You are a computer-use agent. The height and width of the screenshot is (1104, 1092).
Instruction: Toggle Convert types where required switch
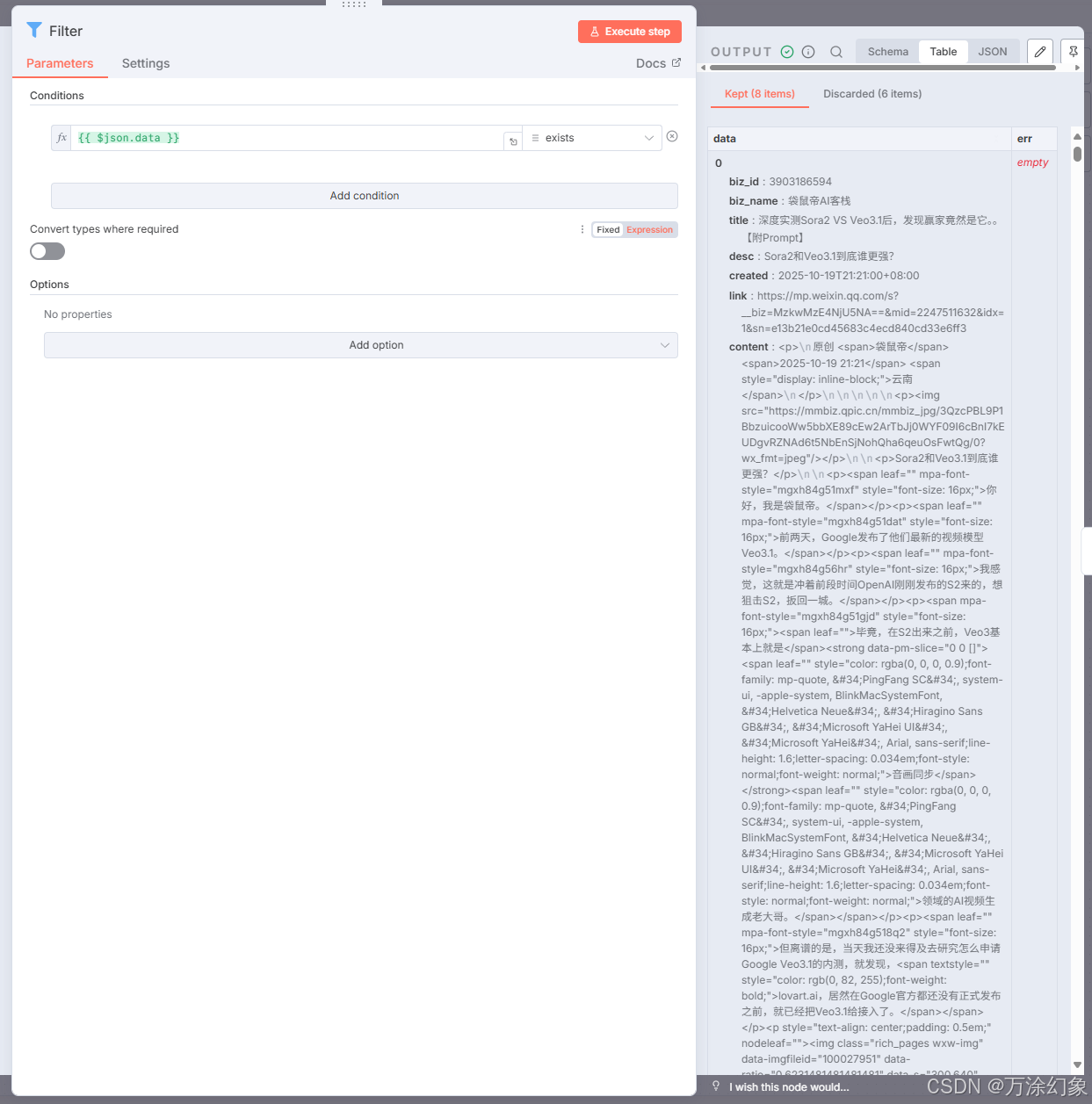47,251
